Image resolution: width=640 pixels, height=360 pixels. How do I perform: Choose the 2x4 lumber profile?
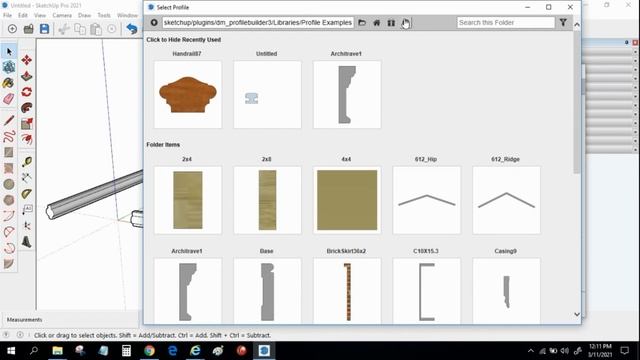[188, 200]
